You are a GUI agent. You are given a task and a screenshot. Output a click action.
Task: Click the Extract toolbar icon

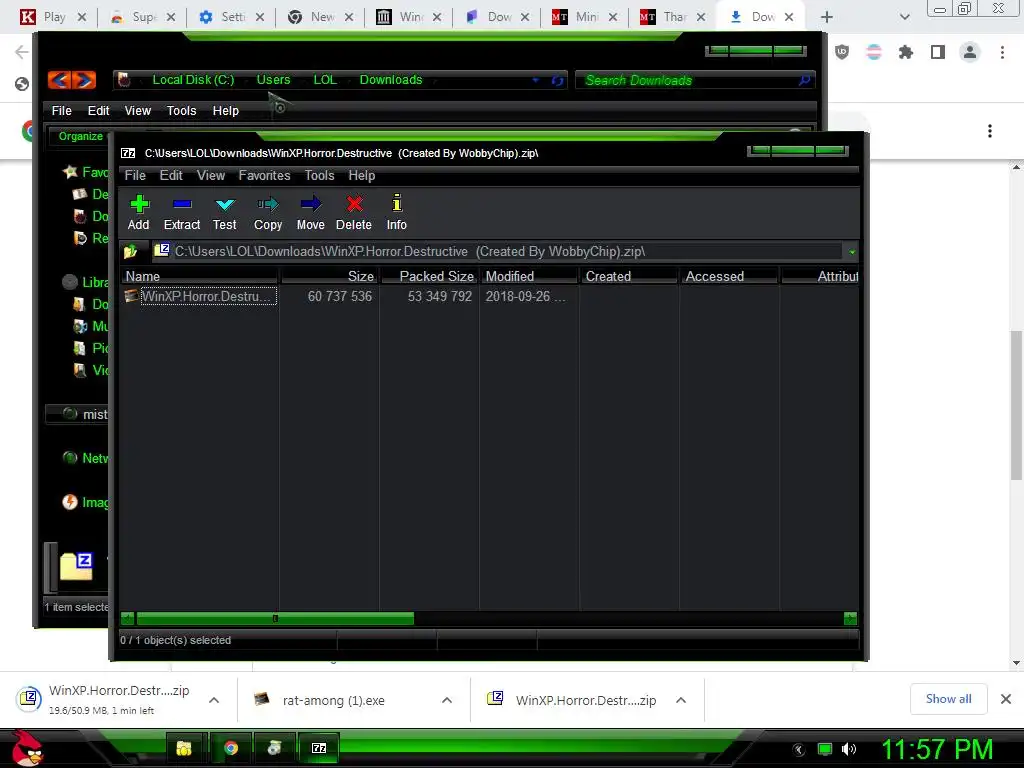tap(182, 212)
